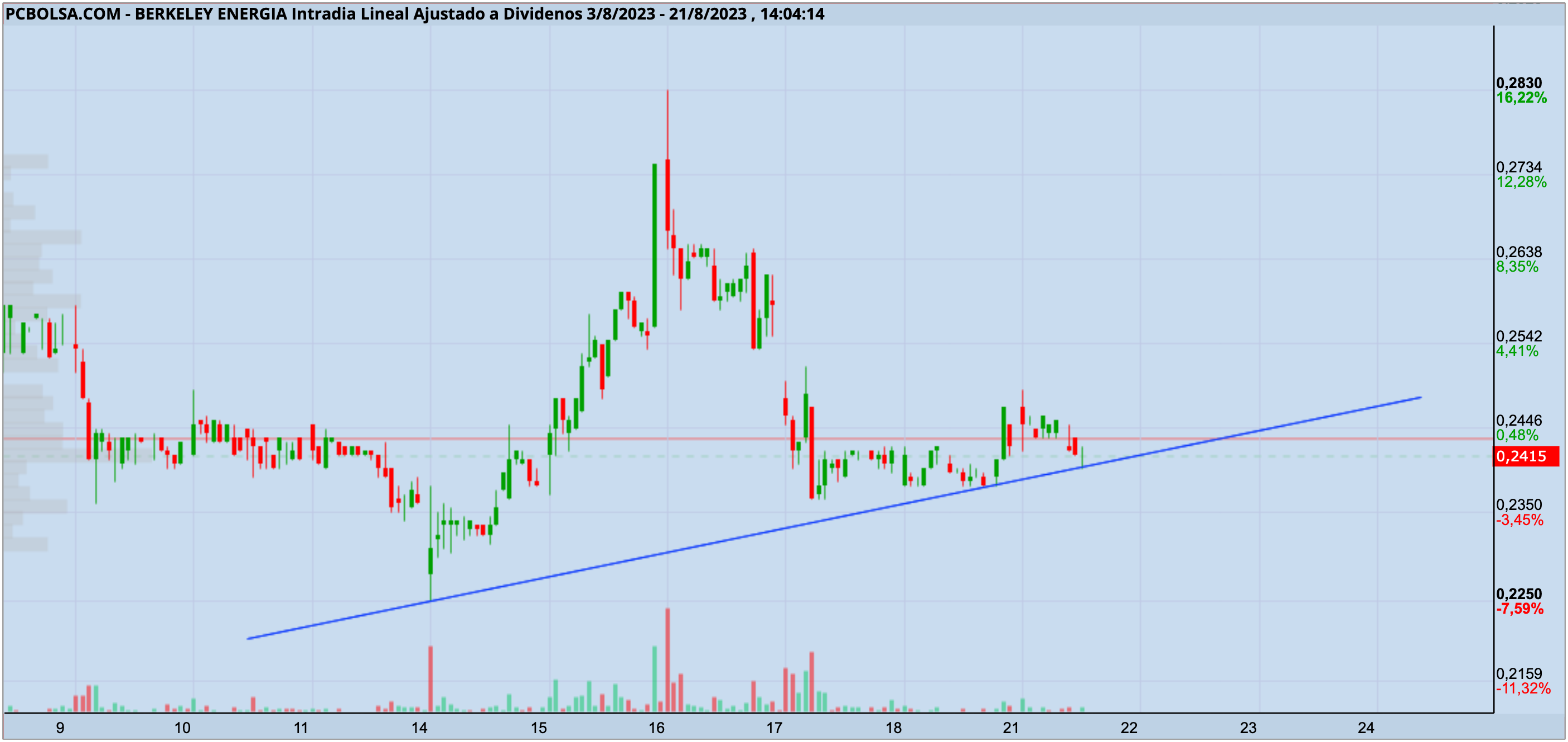This screenshot has height=742, width=1568.
Task: Click date label 21 on time axis
Action: point(1011,727)
